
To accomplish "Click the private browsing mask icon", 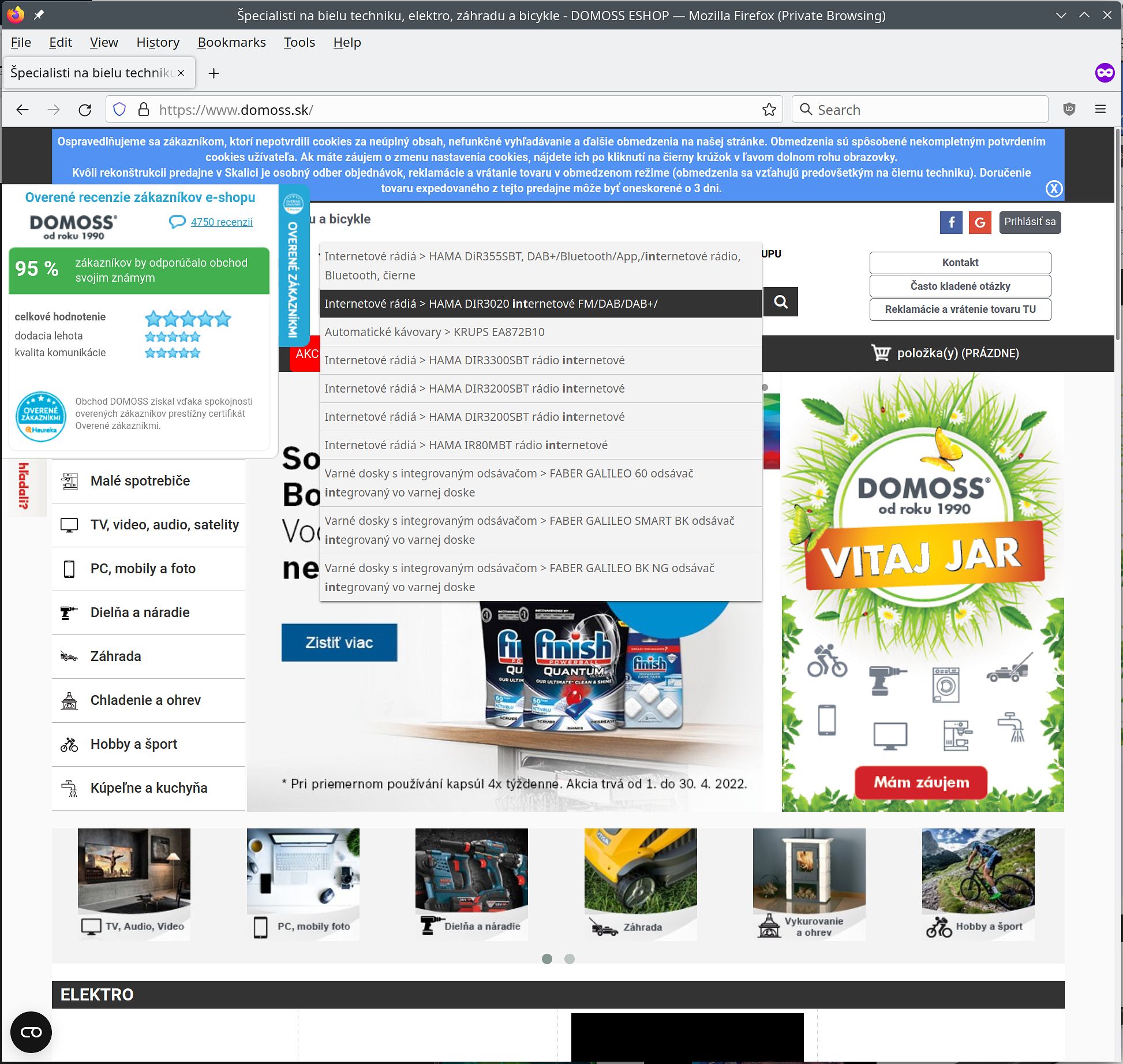I will pos(1105,73).
